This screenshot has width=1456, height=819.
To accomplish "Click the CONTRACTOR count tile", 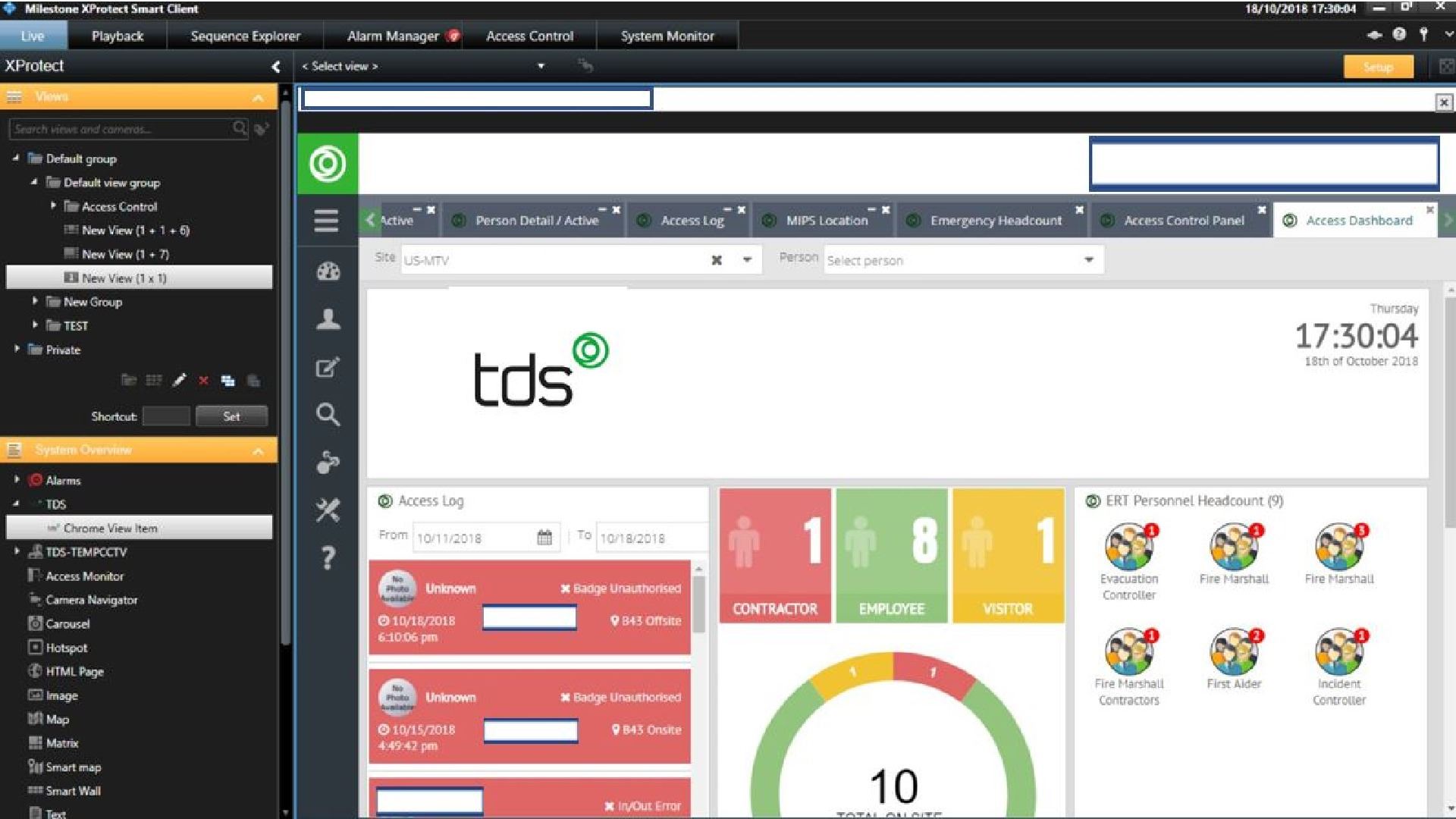I will click(774, 556).
